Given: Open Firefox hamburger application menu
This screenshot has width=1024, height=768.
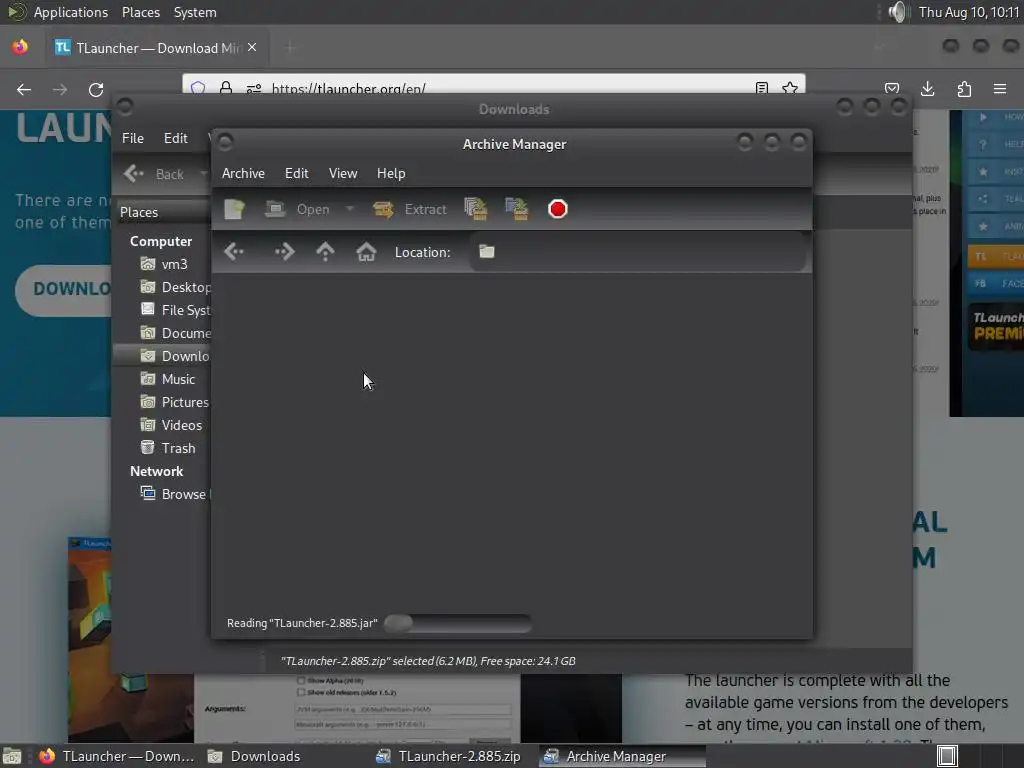Looking at the screenshot, I should point(1000,89).
